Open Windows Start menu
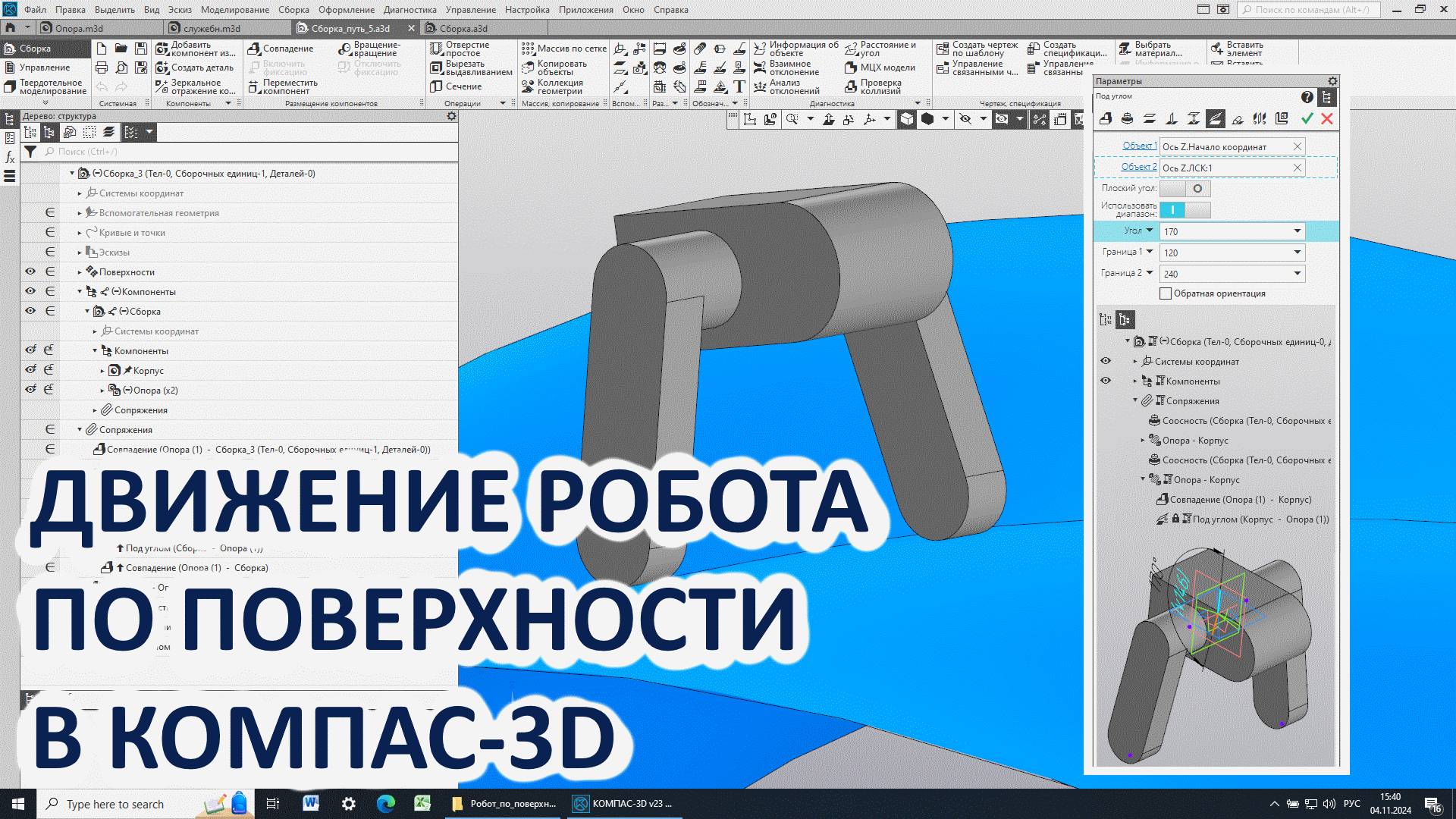The image size is (1456, 819). 18,804
